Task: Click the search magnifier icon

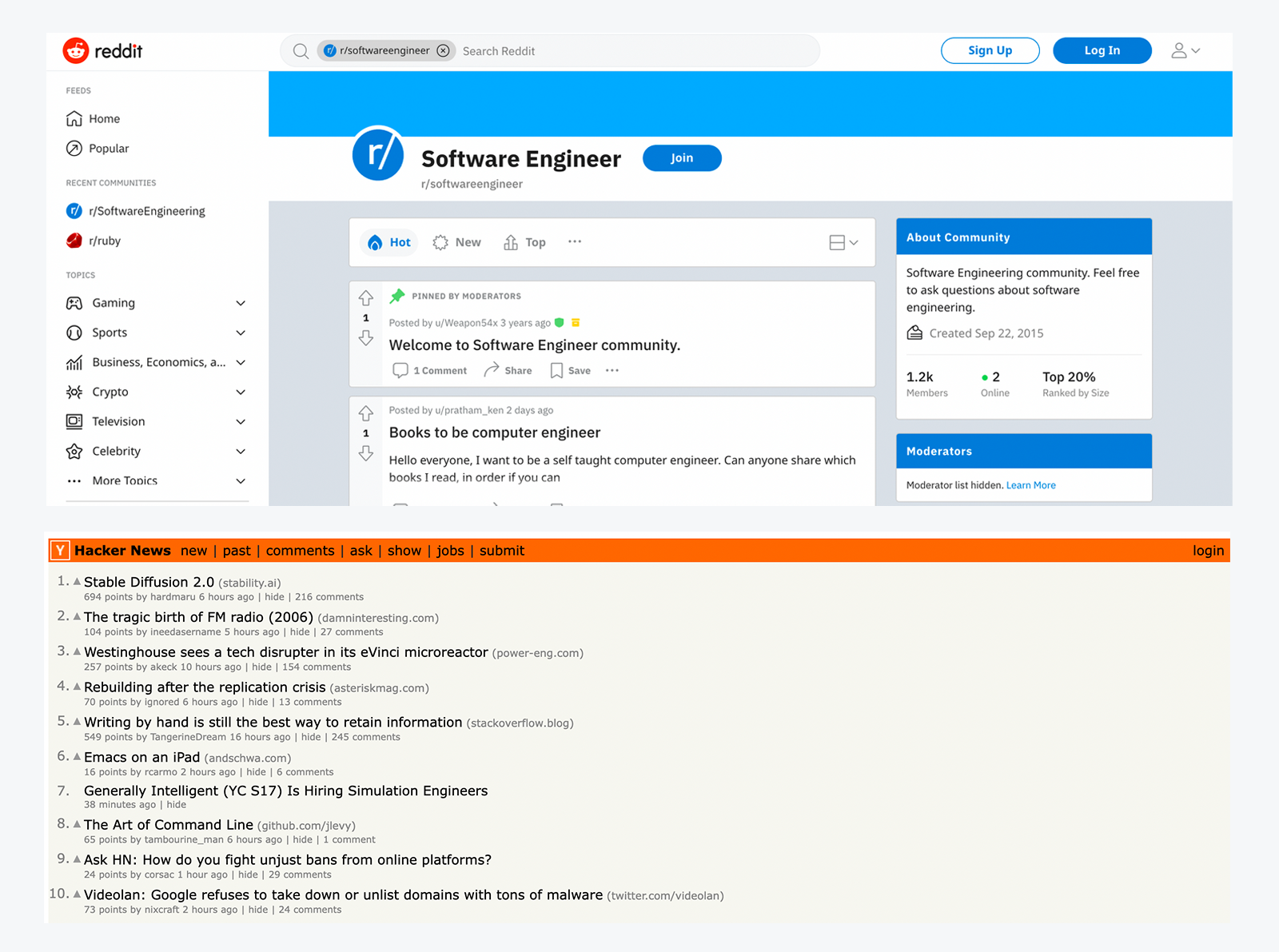Action: tap(301, 51)
